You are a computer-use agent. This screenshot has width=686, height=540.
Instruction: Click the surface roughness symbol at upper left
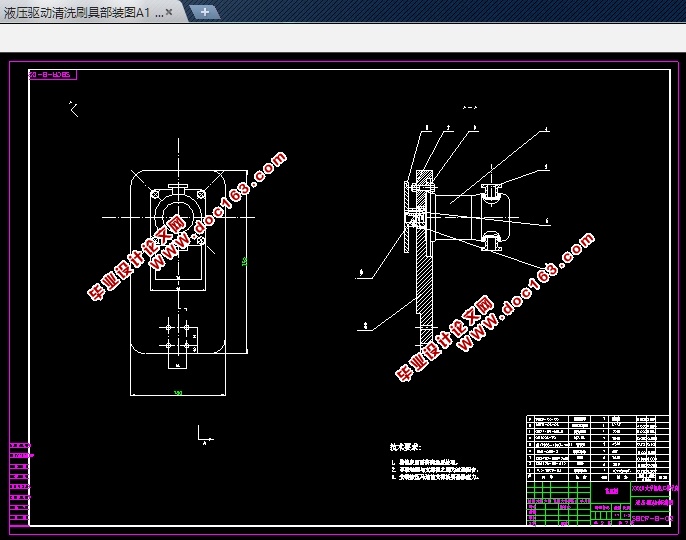tap(74, 109)
